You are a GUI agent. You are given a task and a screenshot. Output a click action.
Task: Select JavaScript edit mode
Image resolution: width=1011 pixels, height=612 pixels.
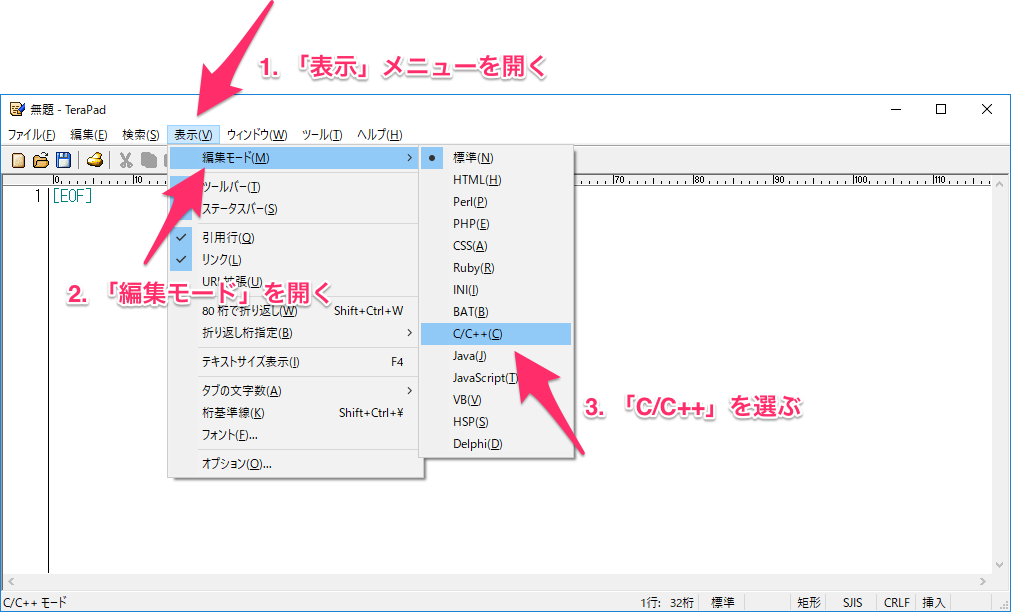coord(484,378)
